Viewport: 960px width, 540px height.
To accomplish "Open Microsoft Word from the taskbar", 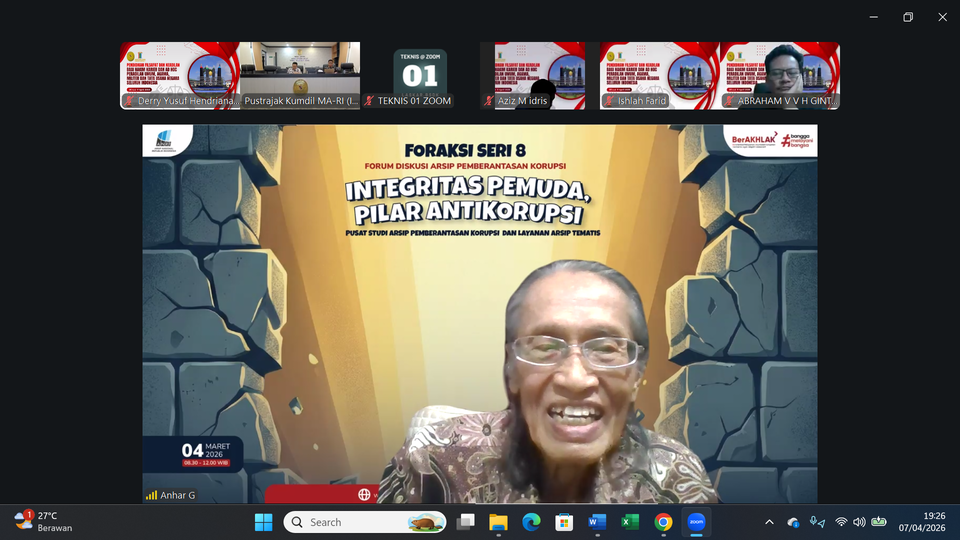I will pos(597,522).
